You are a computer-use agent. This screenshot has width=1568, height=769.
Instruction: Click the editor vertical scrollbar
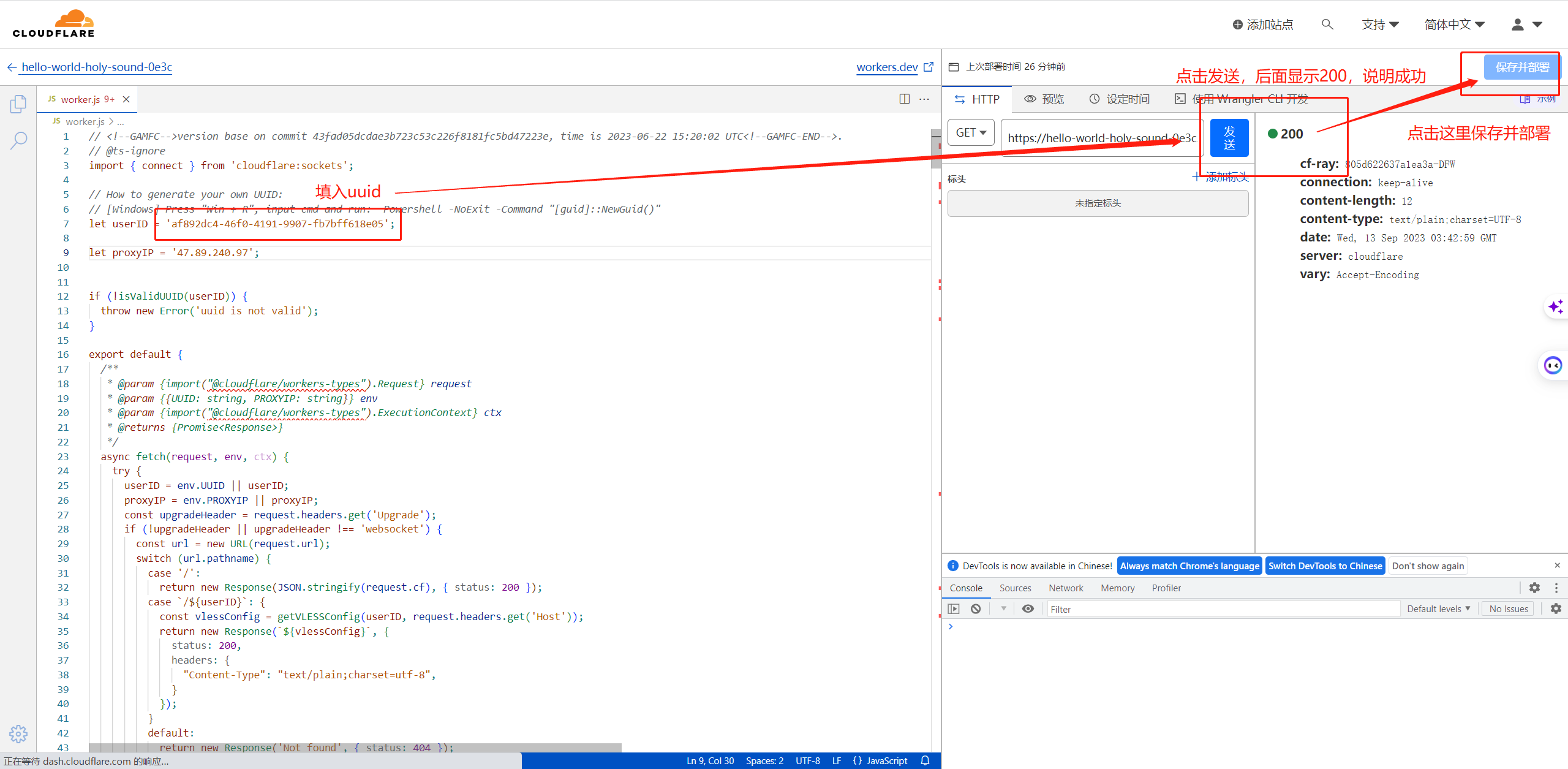935,149
